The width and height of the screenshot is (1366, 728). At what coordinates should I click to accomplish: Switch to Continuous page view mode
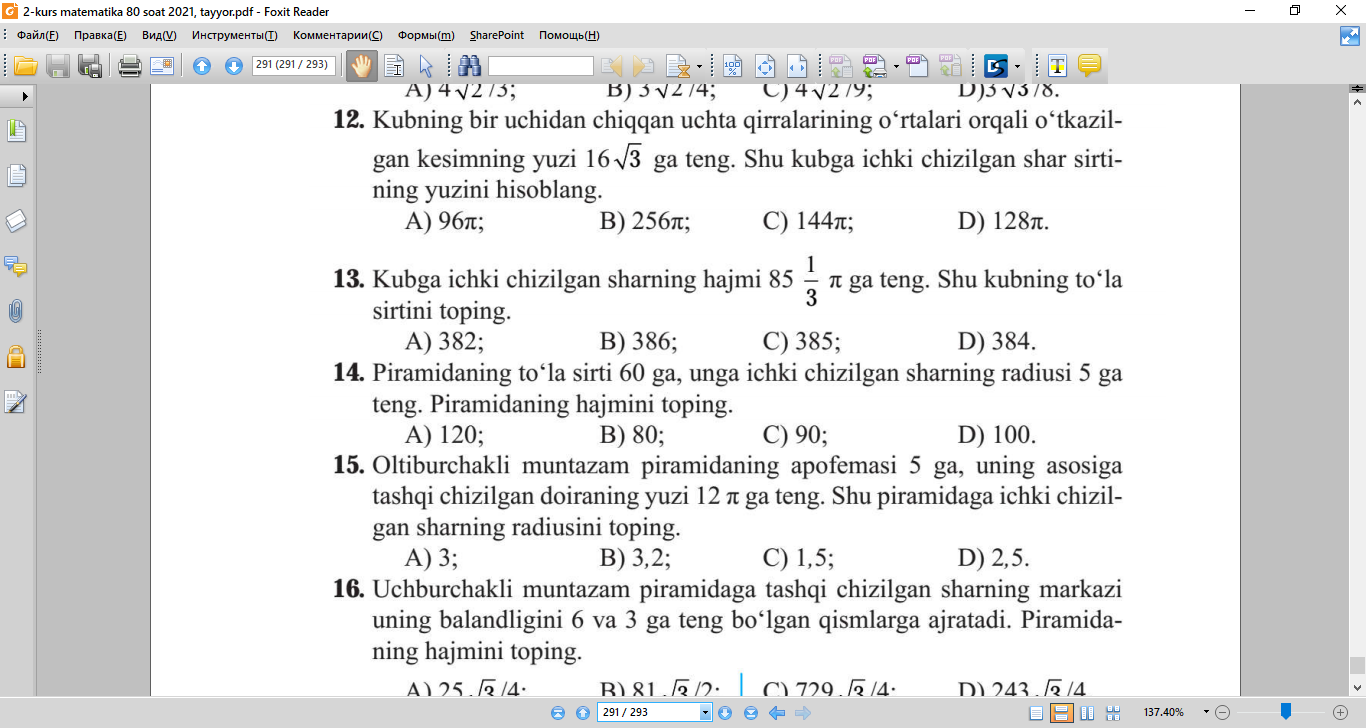coord(1062,713)
